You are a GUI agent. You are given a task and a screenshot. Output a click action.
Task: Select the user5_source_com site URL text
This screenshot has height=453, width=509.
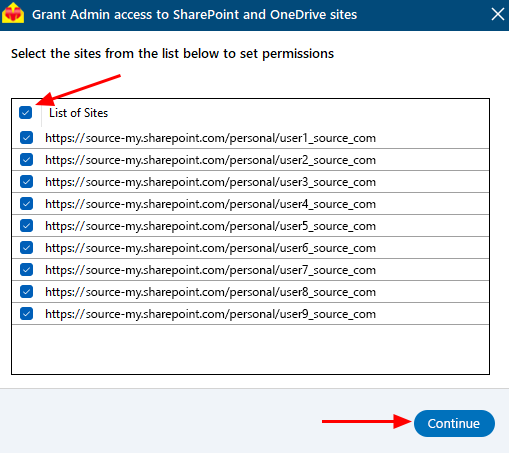(210, 226)
